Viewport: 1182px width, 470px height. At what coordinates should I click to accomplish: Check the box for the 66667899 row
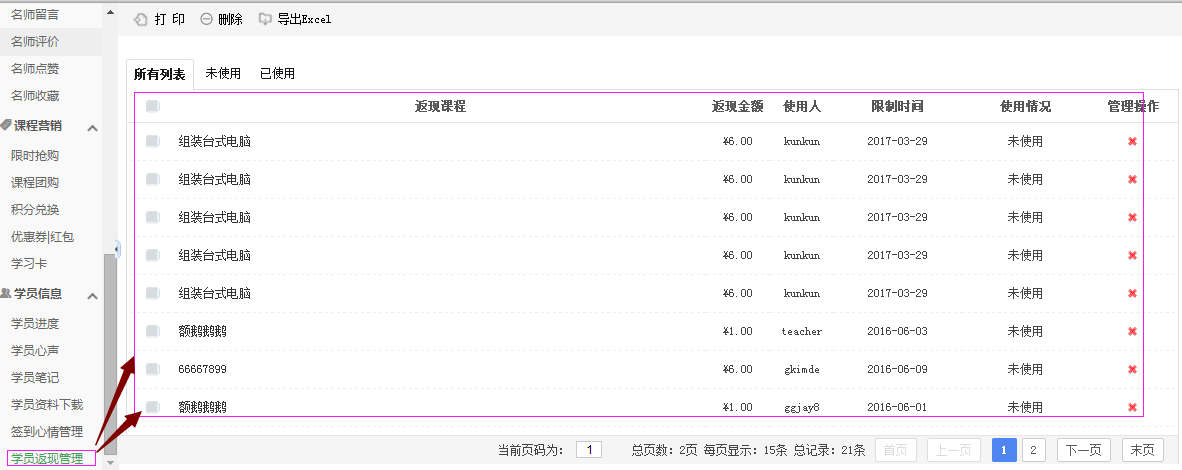(152, 370)
